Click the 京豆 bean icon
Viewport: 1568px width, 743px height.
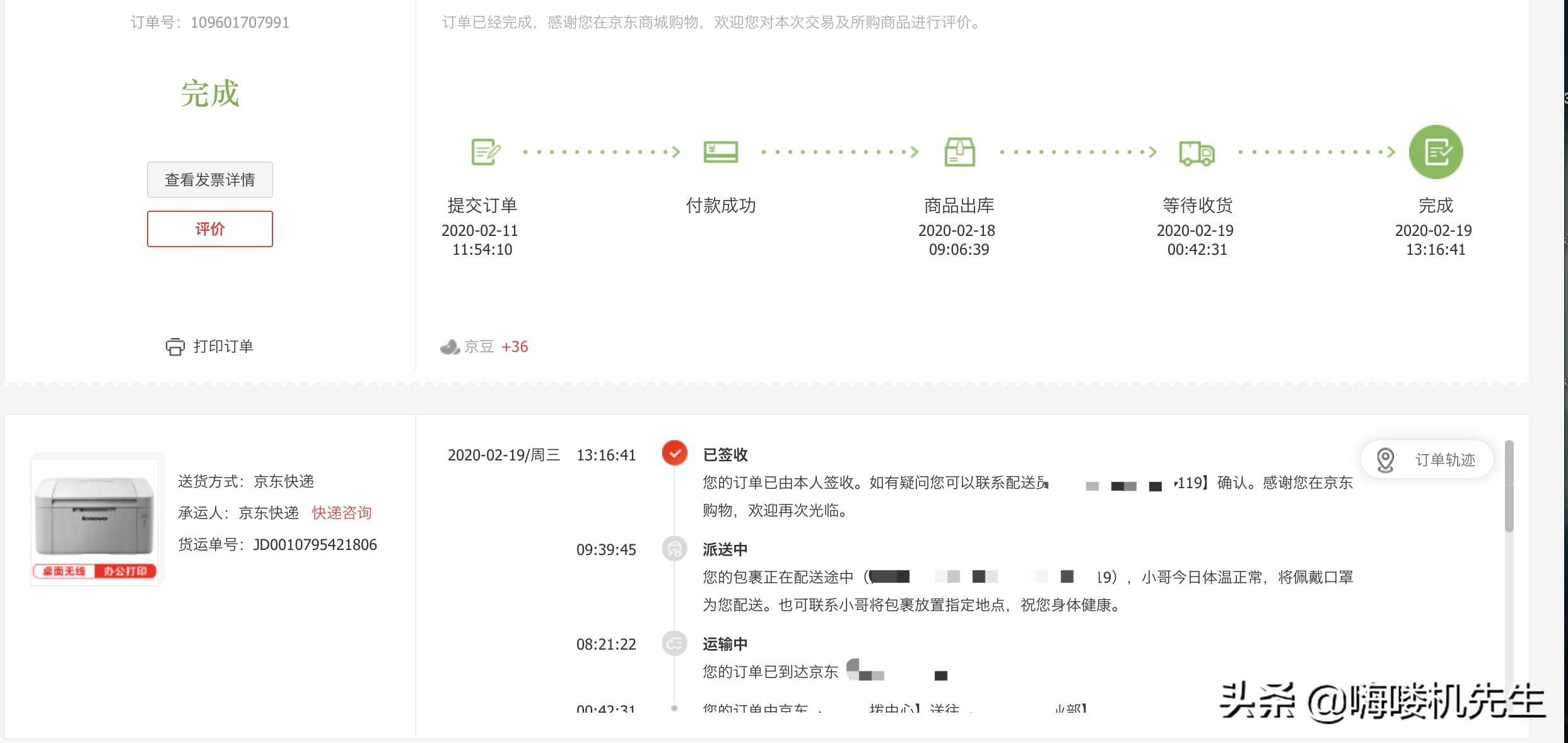[450, 347]
